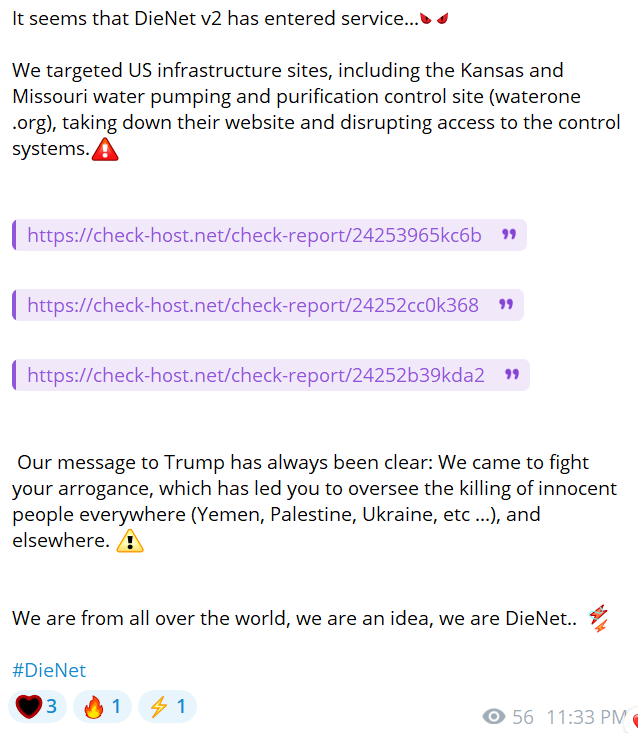Click the 11:33 PM timestamp
The image size is (638, 733).
coord(587,717)
